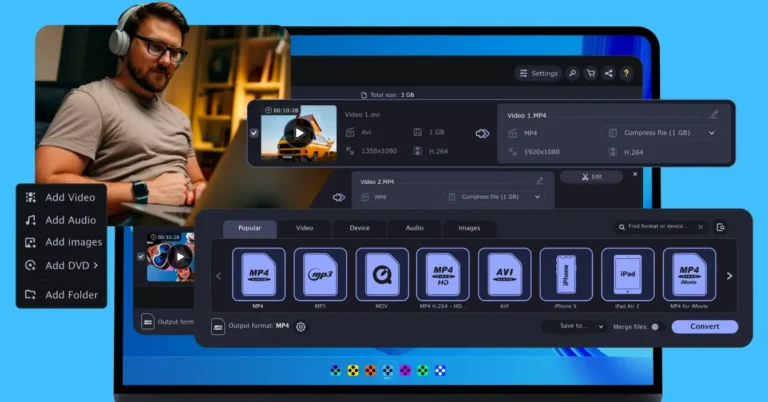
Task: Toggle the checkbox beside the second video thumbnail
Action: 141,257
